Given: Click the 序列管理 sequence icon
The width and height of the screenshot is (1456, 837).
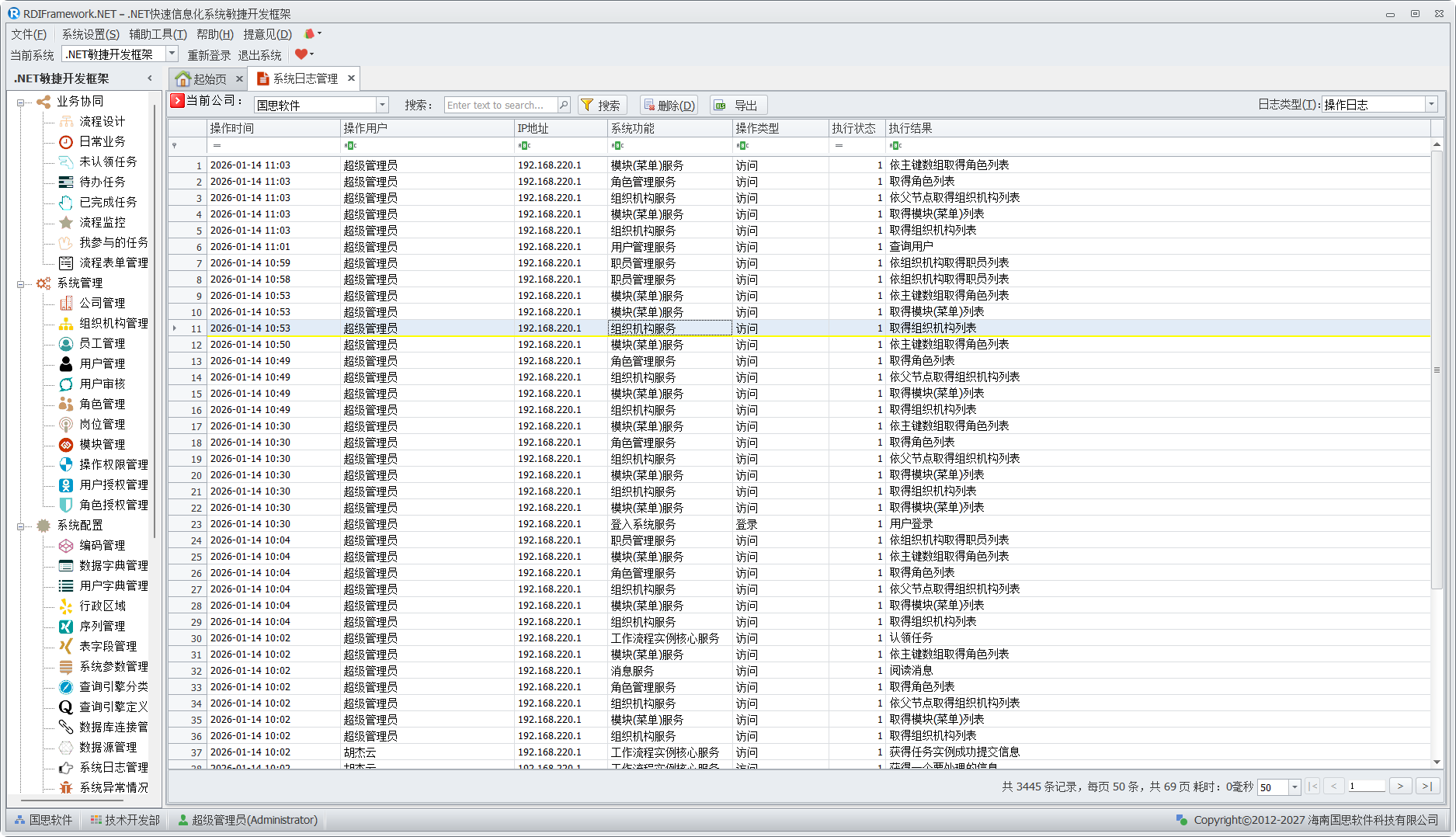Looking at the screenshot, I should (67, 626).
